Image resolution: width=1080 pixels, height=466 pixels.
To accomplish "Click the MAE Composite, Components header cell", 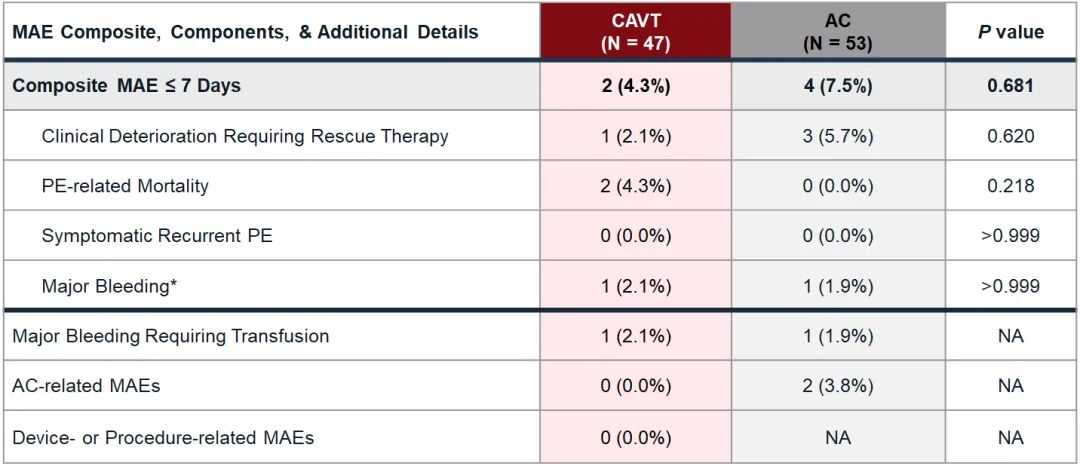I will pyautogui.click(x=245, y=32).
